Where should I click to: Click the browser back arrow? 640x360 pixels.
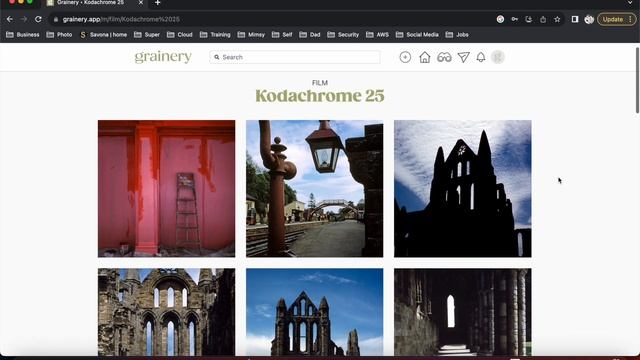pos(10,19)
